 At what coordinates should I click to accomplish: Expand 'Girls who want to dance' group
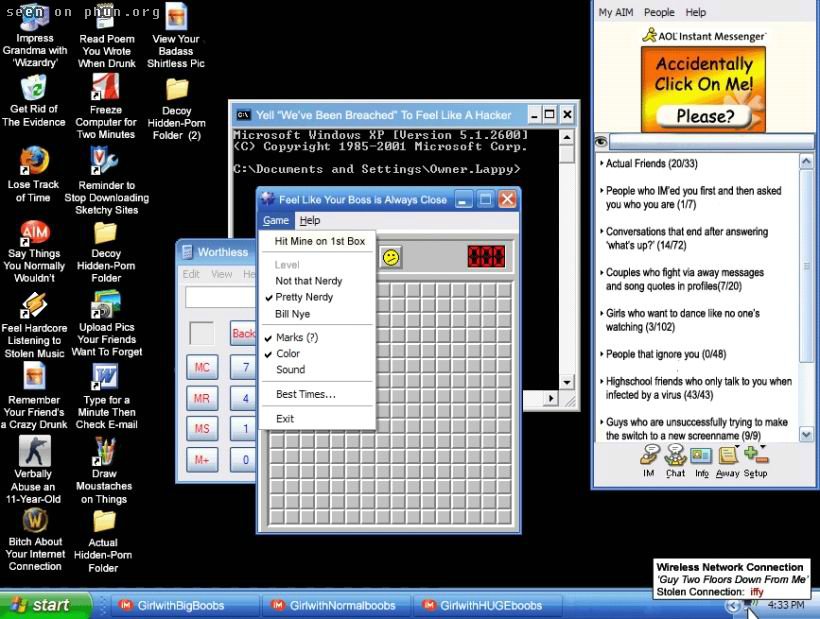click(682, 320)
